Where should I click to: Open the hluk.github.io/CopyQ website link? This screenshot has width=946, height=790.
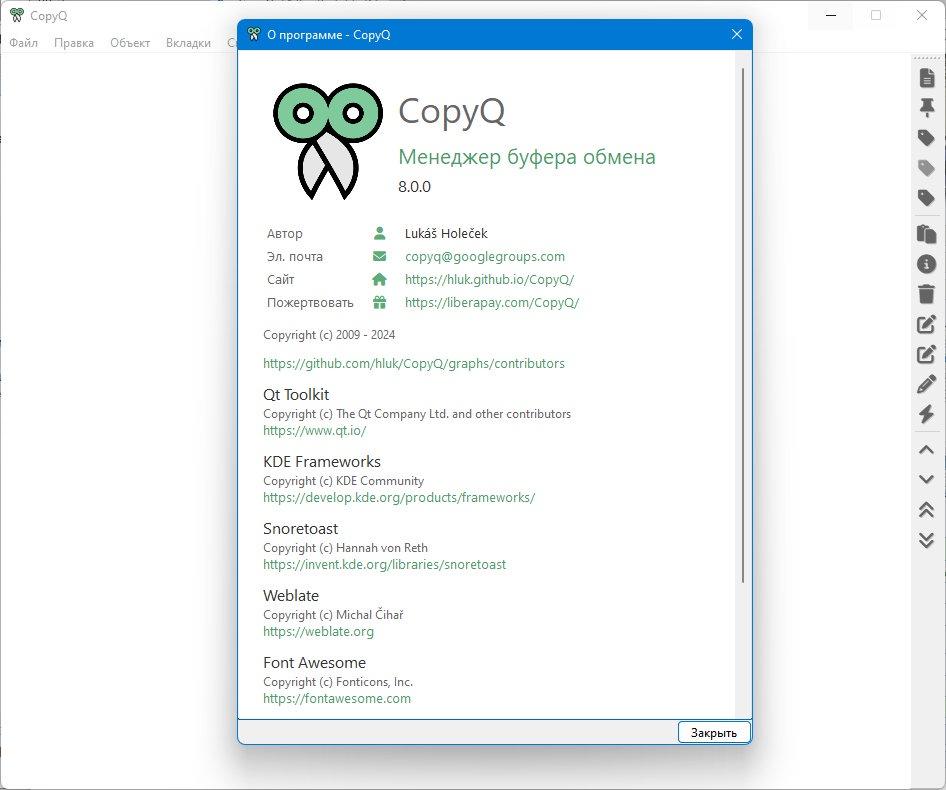click(x=489, y=279)
